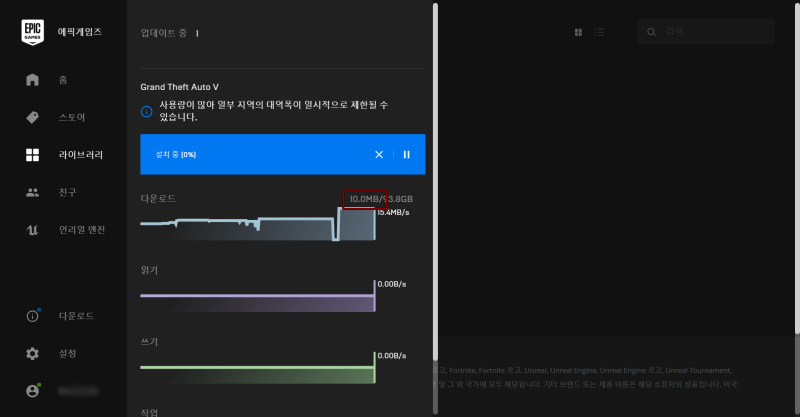The height and width of the screenshot is (417, 800).
Task: Click the 15.4MB/s download speed label
Action: coord(393,212)
